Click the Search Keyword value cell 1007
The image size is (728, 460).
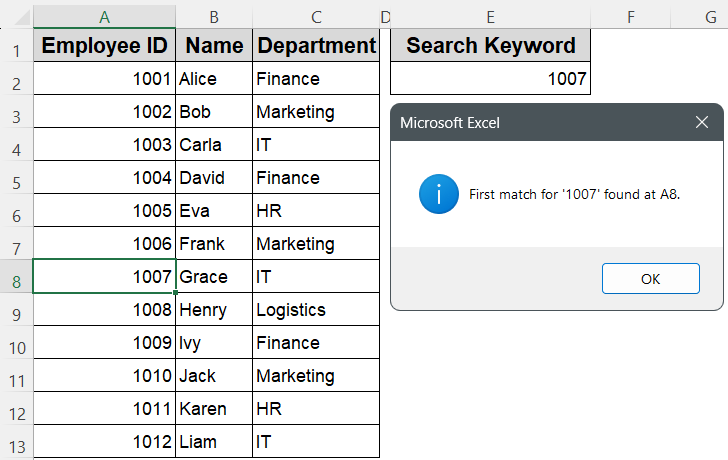490,79
